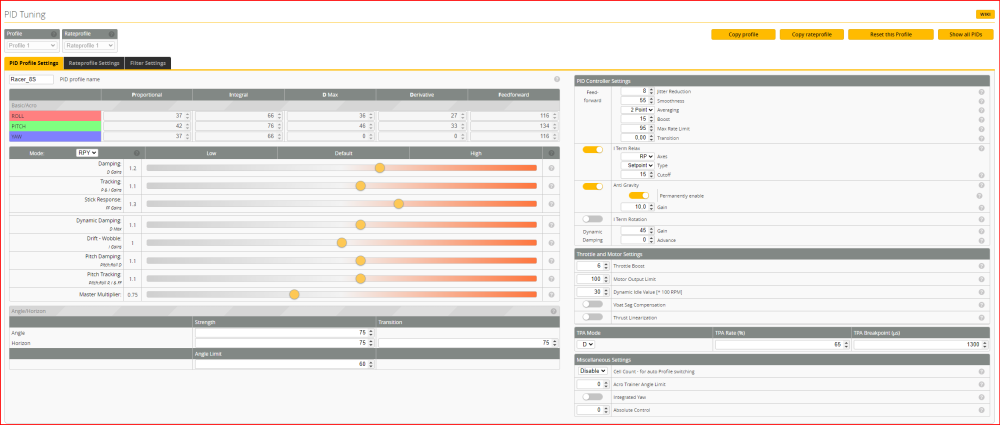The height and width of the screenshot is (425, 1000).
Task: Click help icon beside Thrust Linearization
Action: click(982, 316)
